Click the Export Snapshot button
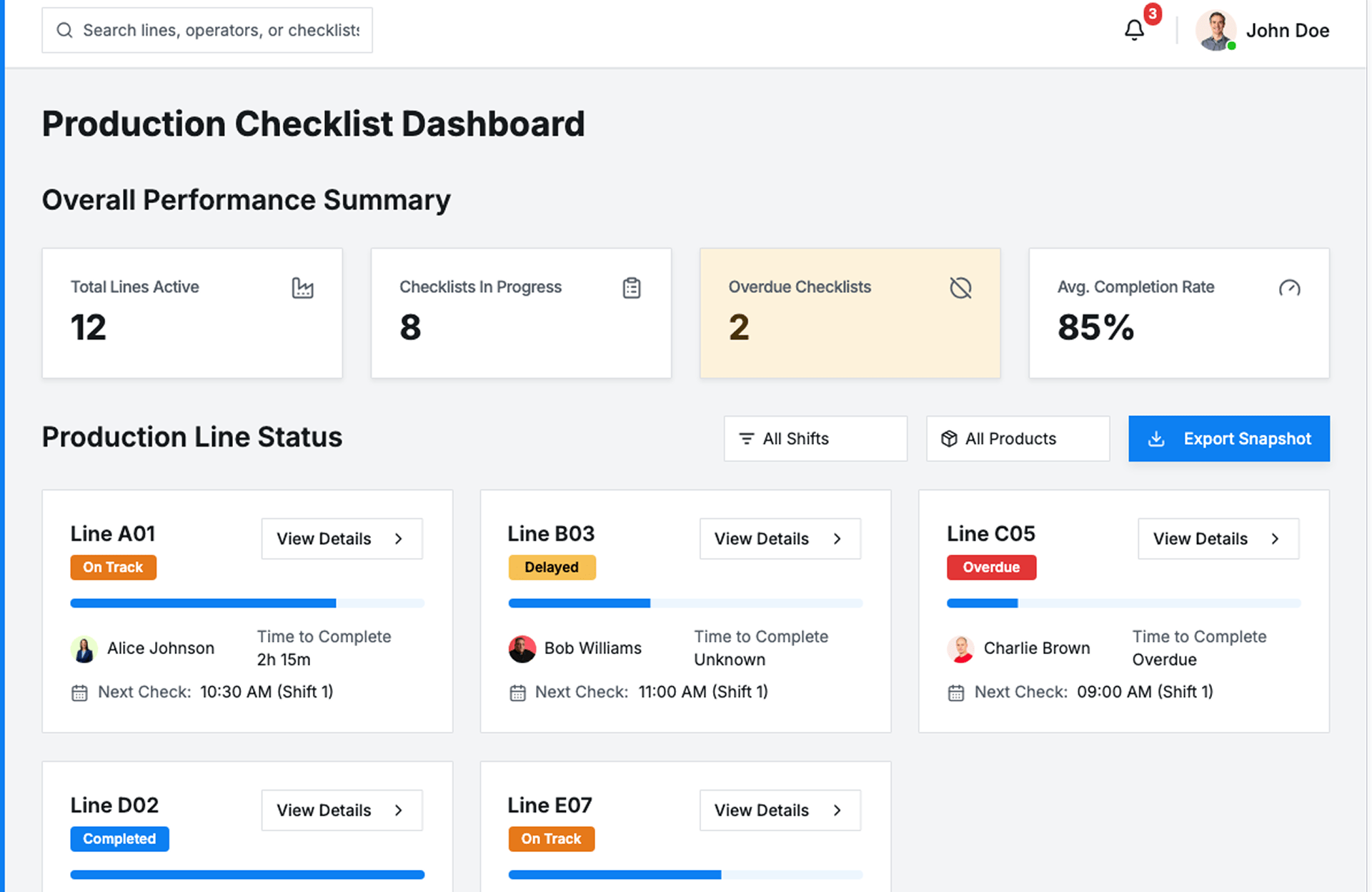 tap(1228, 438)
